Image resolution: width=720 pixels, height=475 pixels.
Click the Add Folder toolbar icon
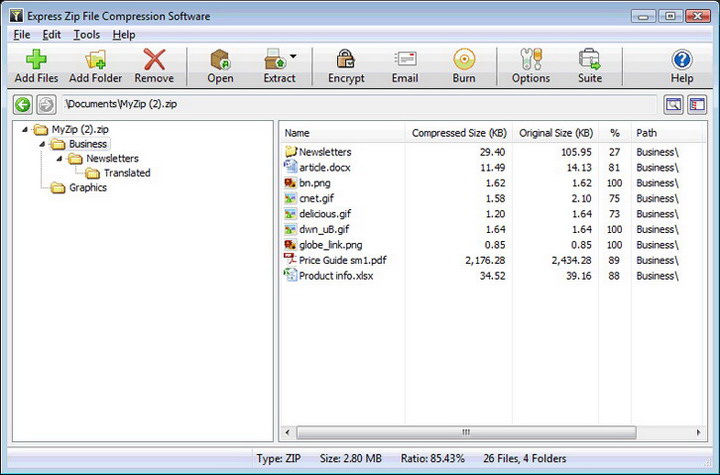tap(96, 59)
